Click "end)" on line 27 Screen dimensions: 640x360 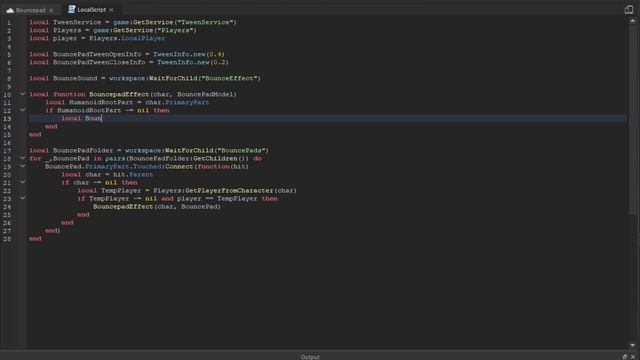[53, 231]
